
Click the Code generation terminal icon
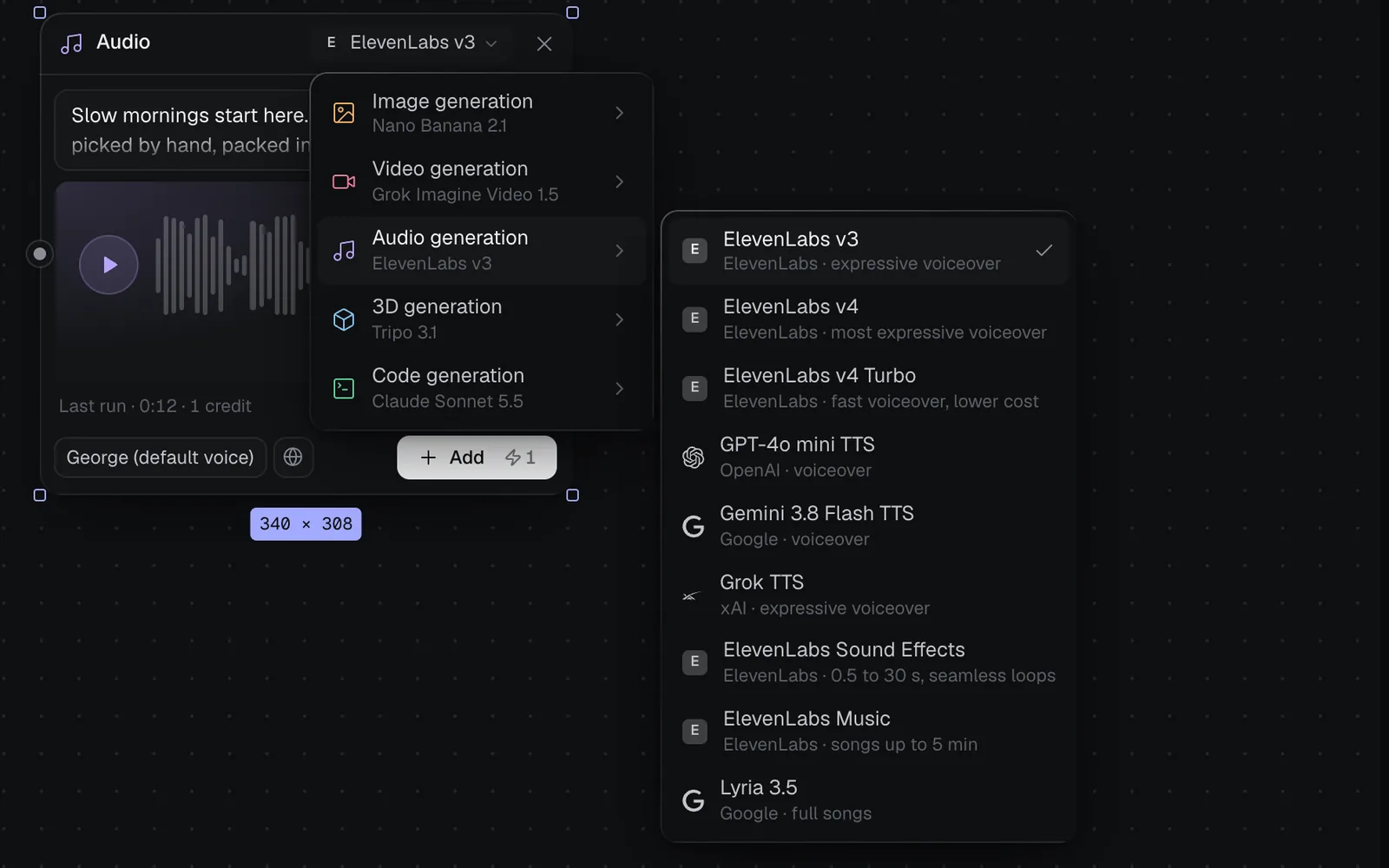[344, 388]
